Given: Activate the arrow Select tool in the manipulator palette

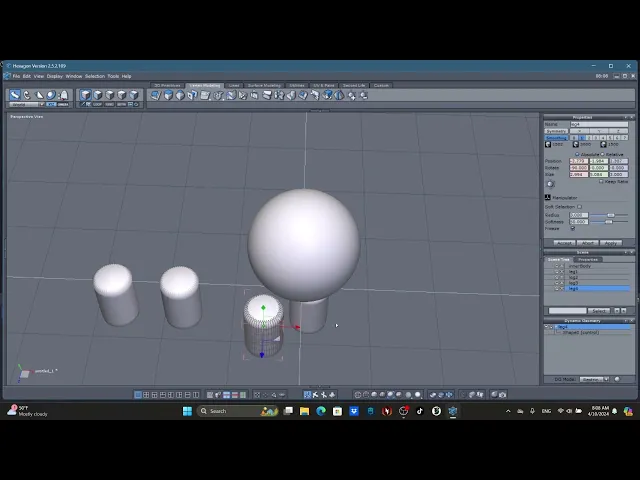Looking at the screenshot, I should (15, 95).
